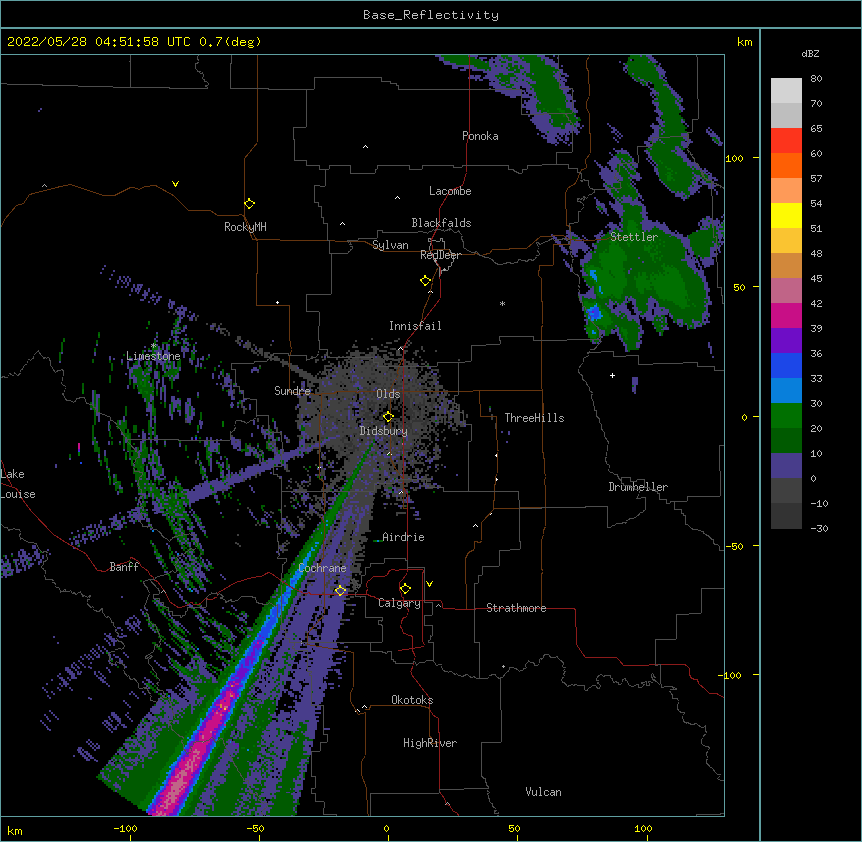This screenshot has width=862, height=842.
Task: Click the Olds town label
Action: (388, 394)
